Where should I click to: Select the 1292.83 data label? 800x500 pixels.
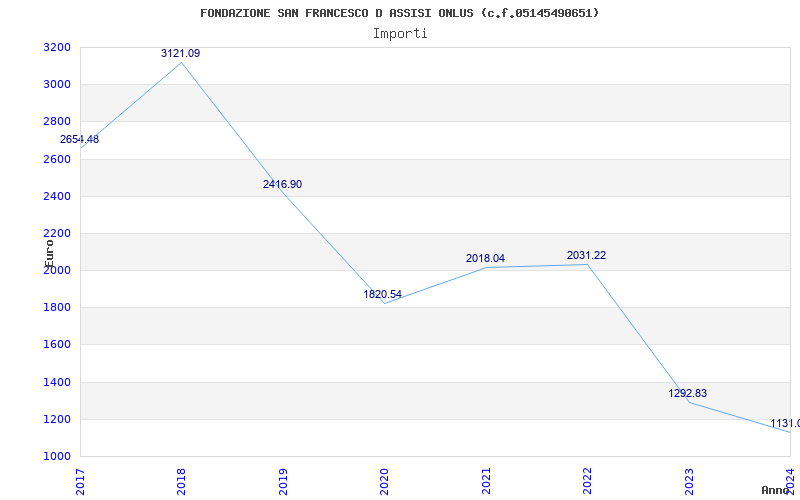688,393
